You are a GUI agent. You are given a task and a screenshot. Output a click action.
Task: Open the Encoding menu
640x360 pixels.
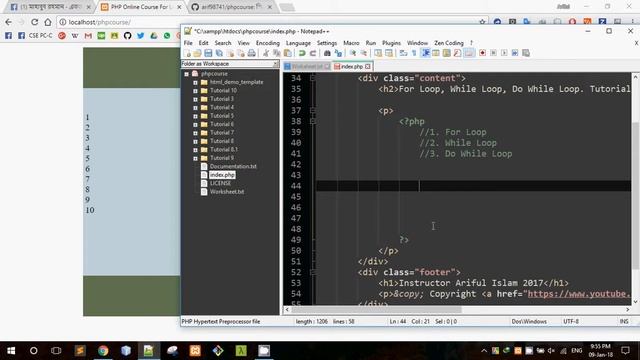[268, 43]
